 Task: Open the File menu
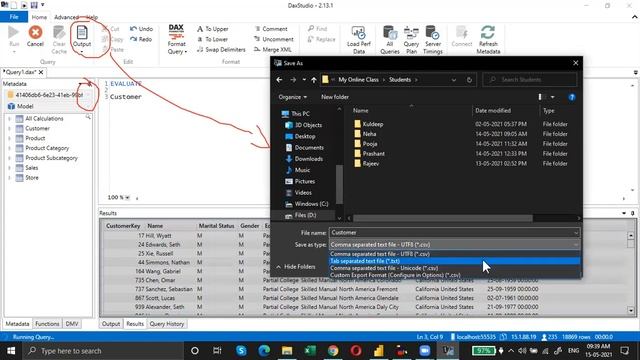click(14, 17)
